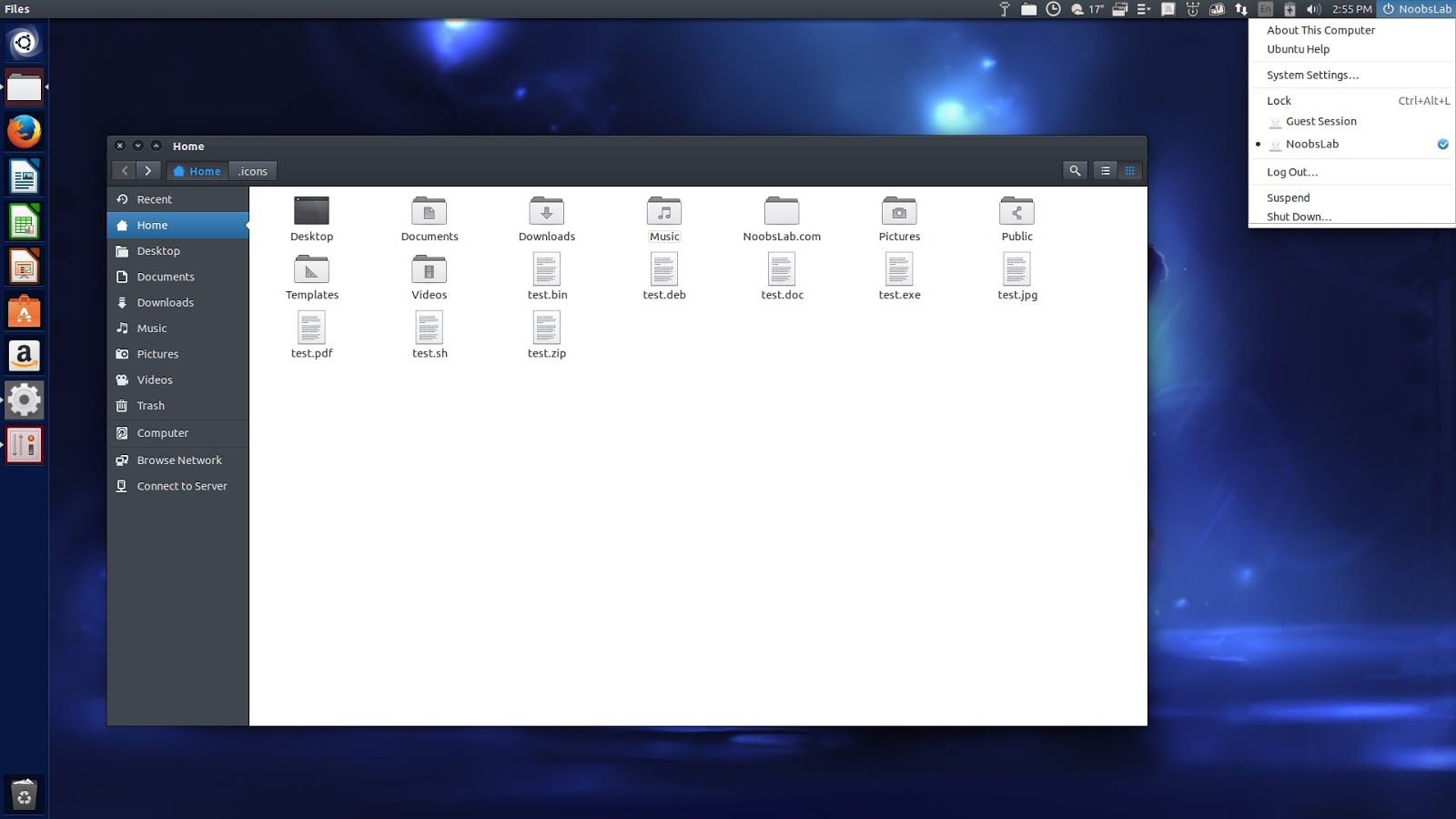This screenshot has width=1456, height=819.
Task: Open LibreOffice Writer from the launcher
Action: click(24, 176)
